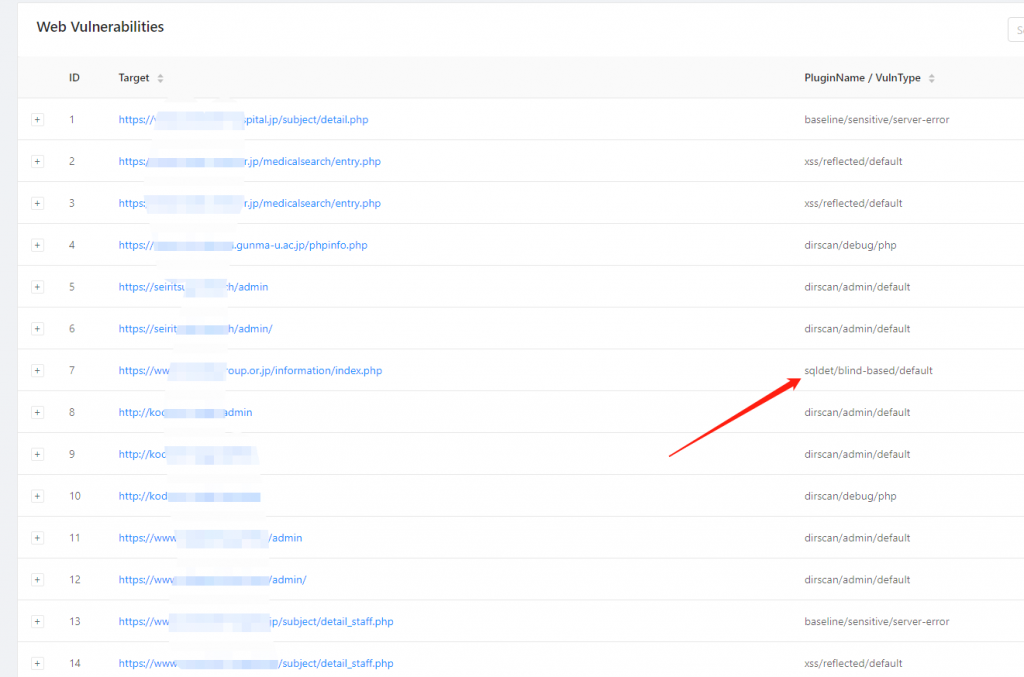Select row 13 baseline/sensitive/server-error cell
Image resolution: width=1024 pixels, height=677 pixels.
(876, 621)
